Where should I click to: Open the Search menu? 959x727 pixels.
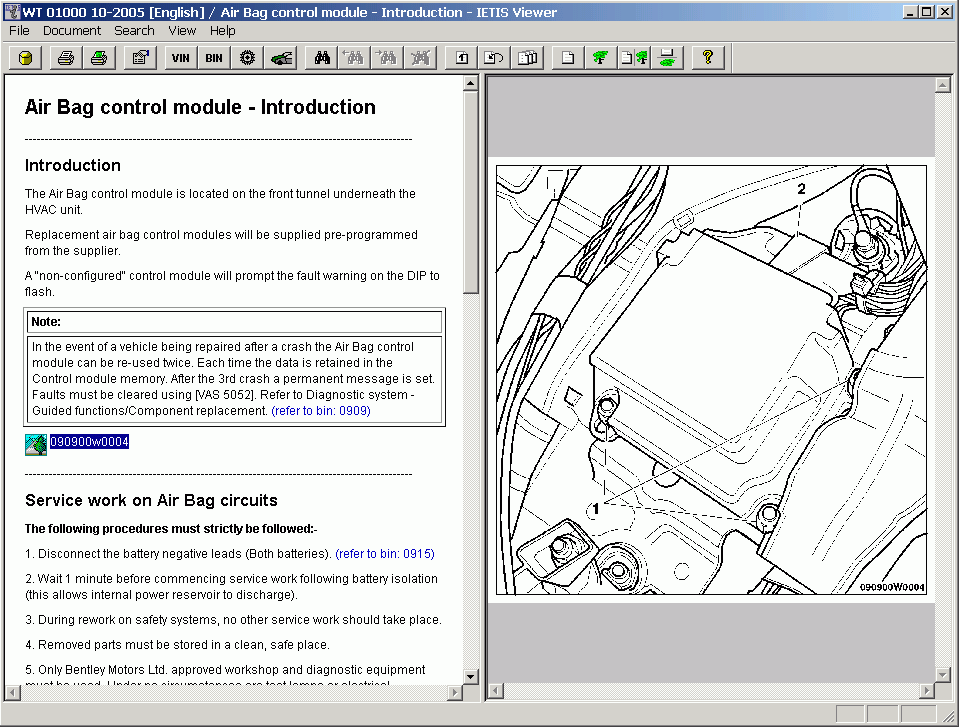pos(134,31)
